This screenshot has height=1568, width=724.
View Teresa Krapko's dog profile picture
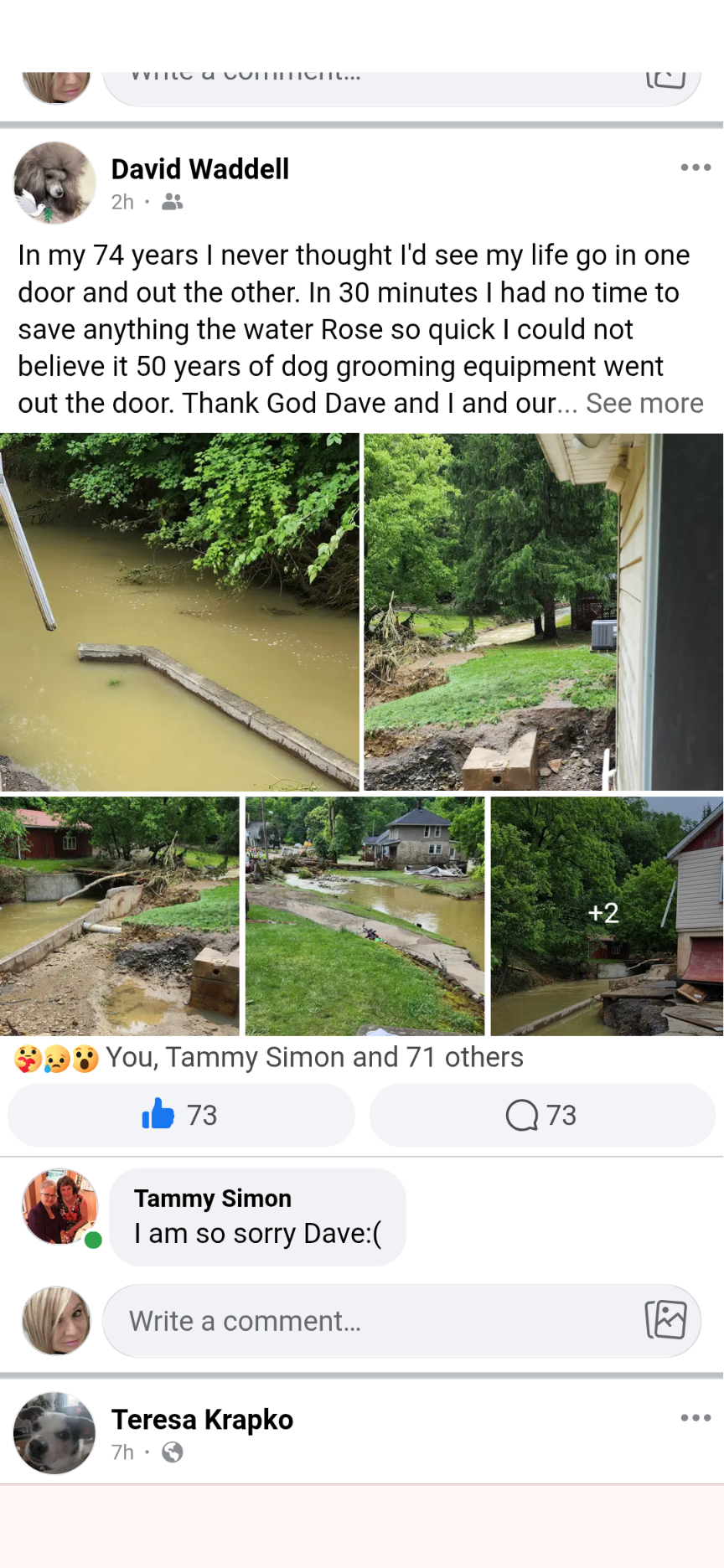(x=55, y=1433)
